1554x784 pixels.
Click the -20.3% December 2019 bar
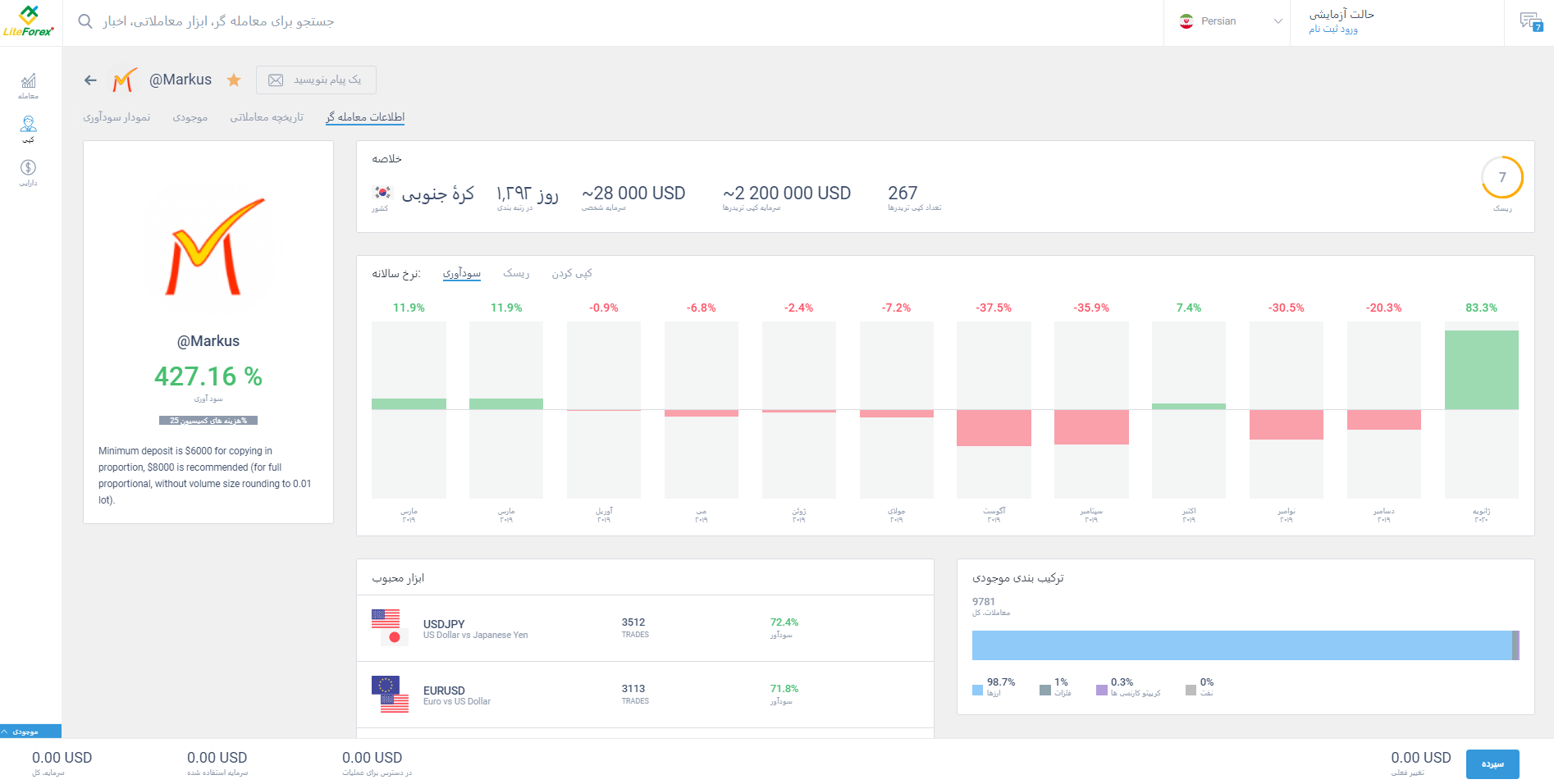1384,420
